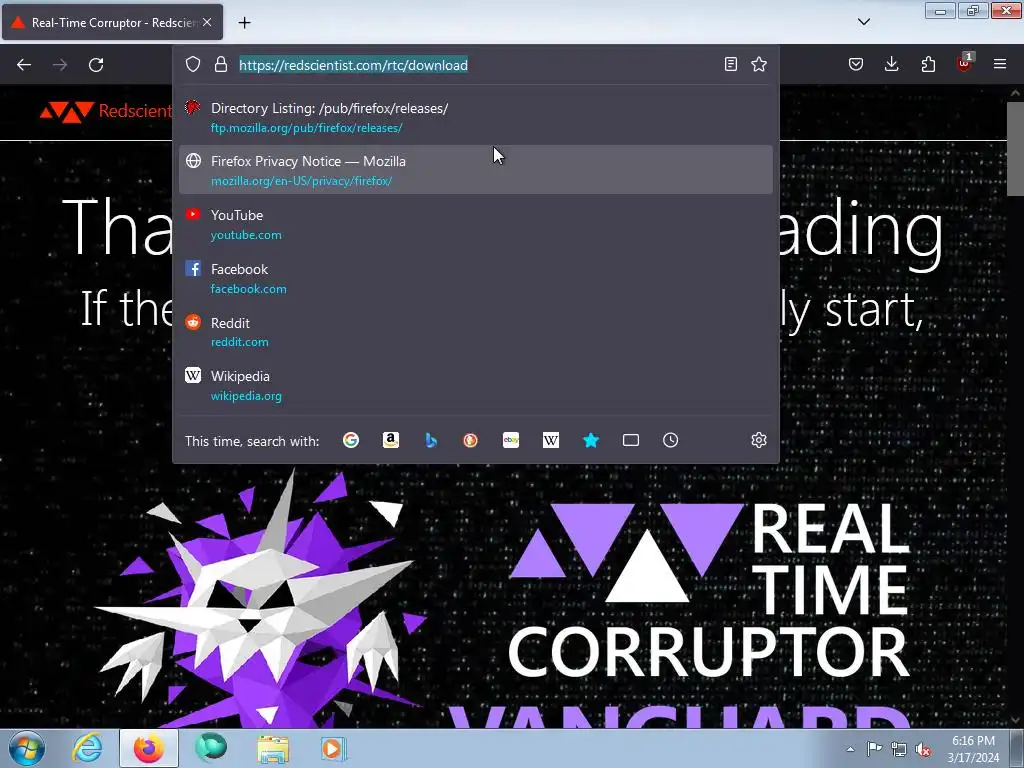Click the Firefox taskbar icon
This screenshot has height=768, width=1024.
(x=149, y=748)
